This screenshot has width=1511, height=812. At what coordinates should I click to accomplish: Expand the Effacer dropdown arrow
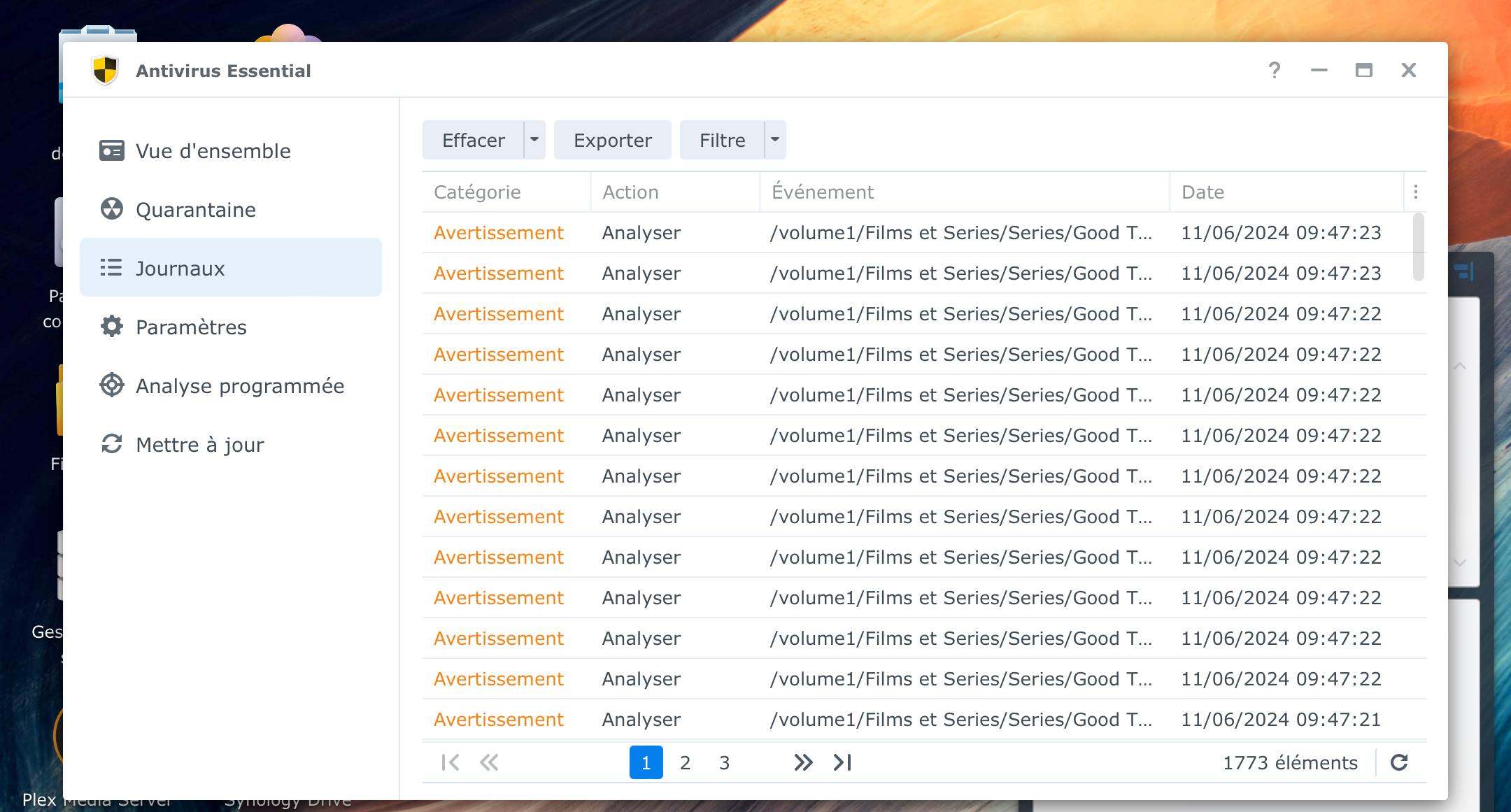pyautogui.click(x=534, y=140)
